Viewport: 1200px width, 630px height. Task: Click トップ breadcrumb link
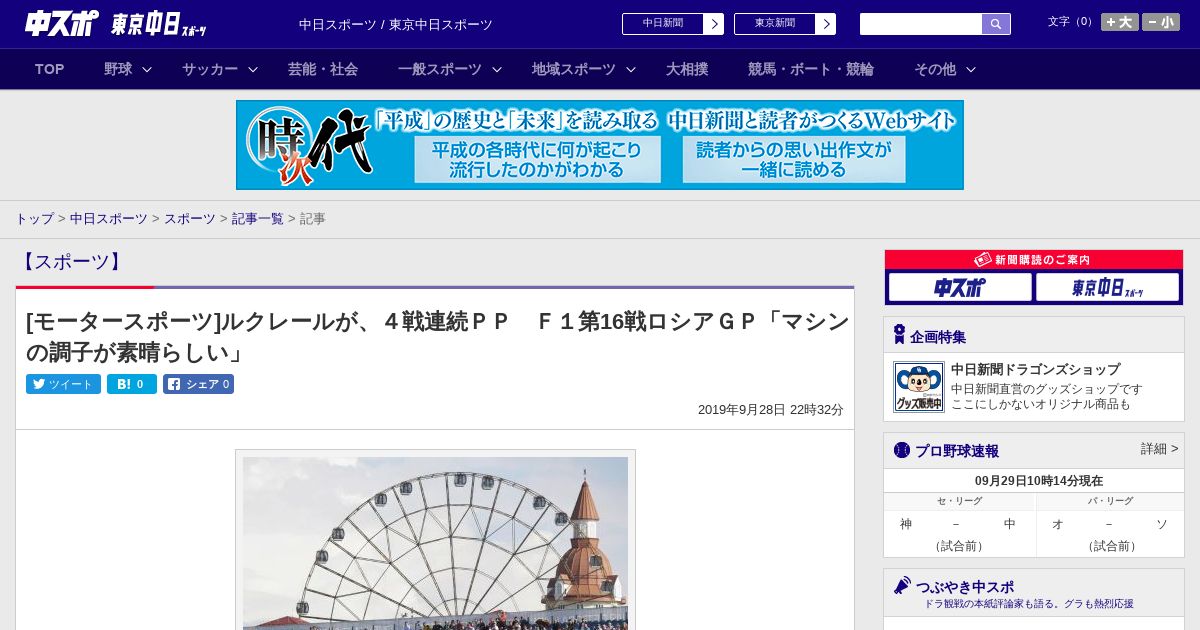pos(34,218)
